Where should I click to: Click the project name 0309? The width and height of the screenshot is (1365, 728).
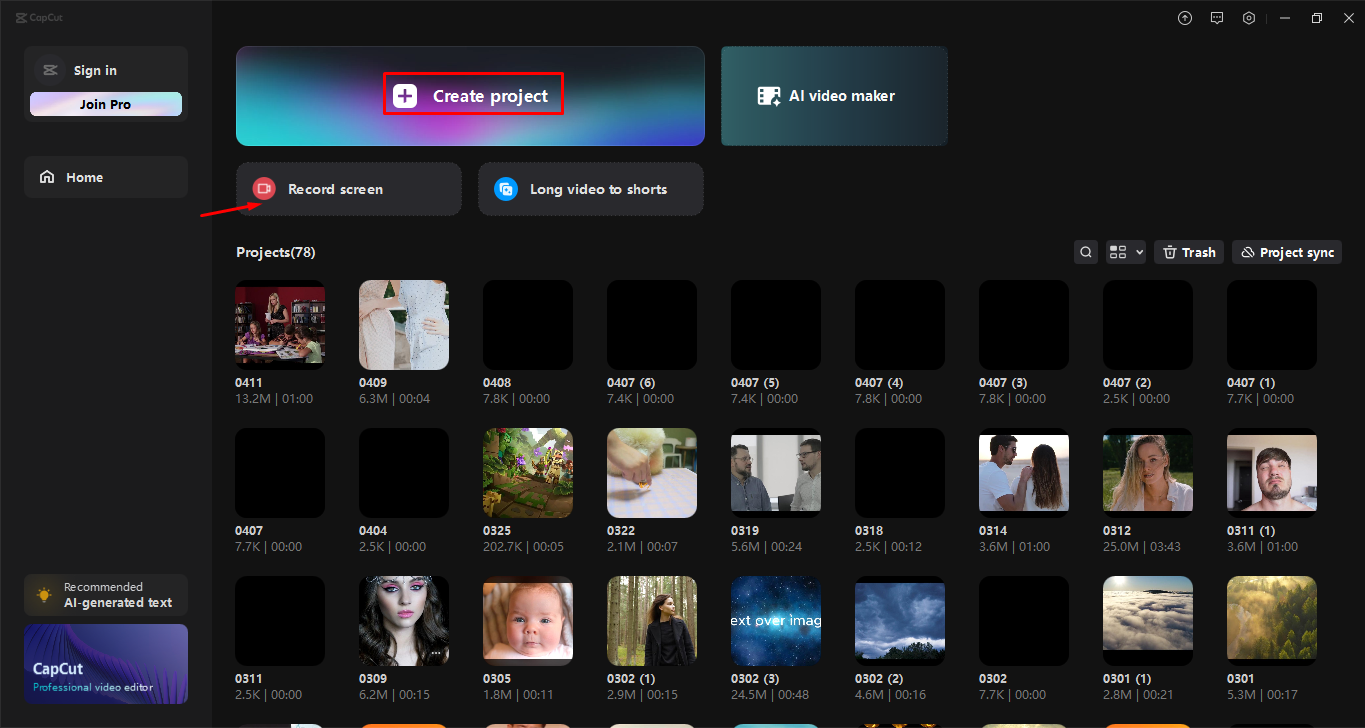373,679
